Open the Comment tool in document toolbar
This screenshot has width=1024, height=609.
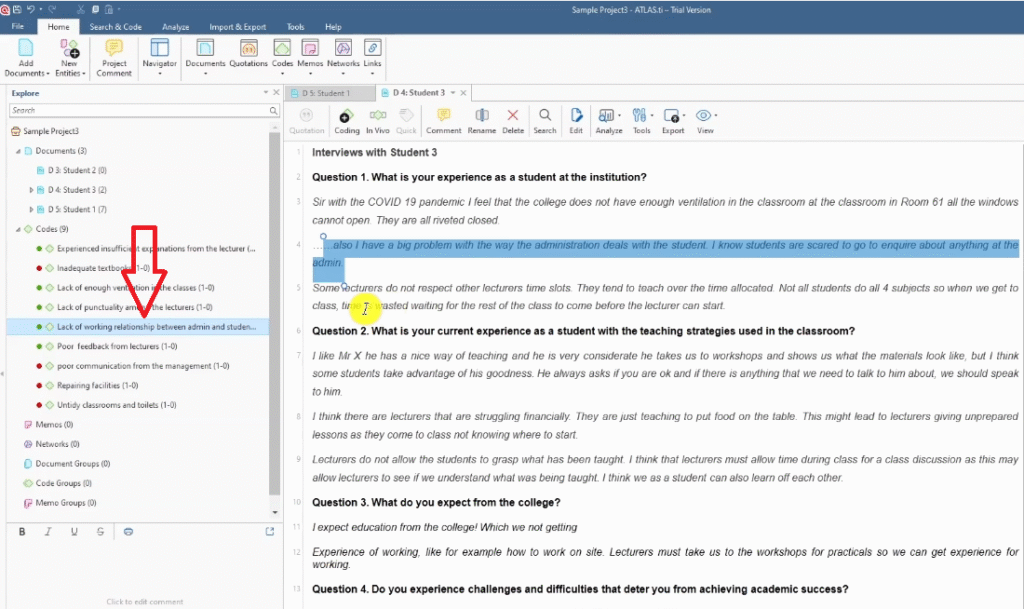point(443,120)
